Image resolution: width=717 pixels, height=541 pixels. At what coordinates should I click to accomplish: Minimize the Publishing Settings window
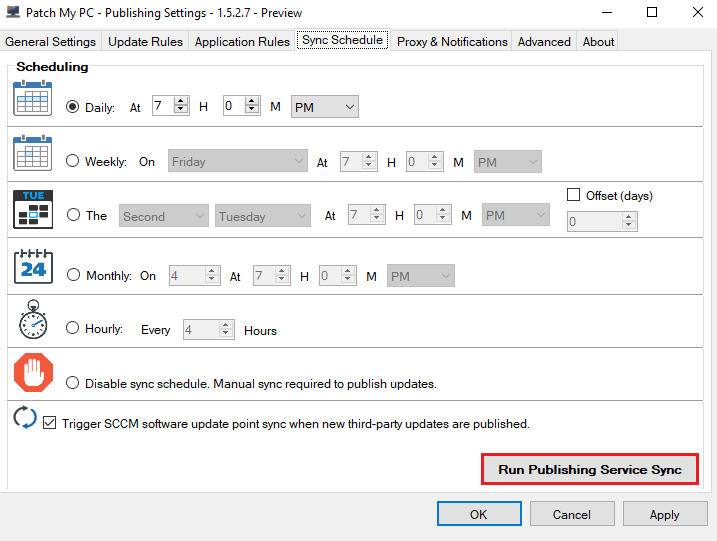click(607, 12)
